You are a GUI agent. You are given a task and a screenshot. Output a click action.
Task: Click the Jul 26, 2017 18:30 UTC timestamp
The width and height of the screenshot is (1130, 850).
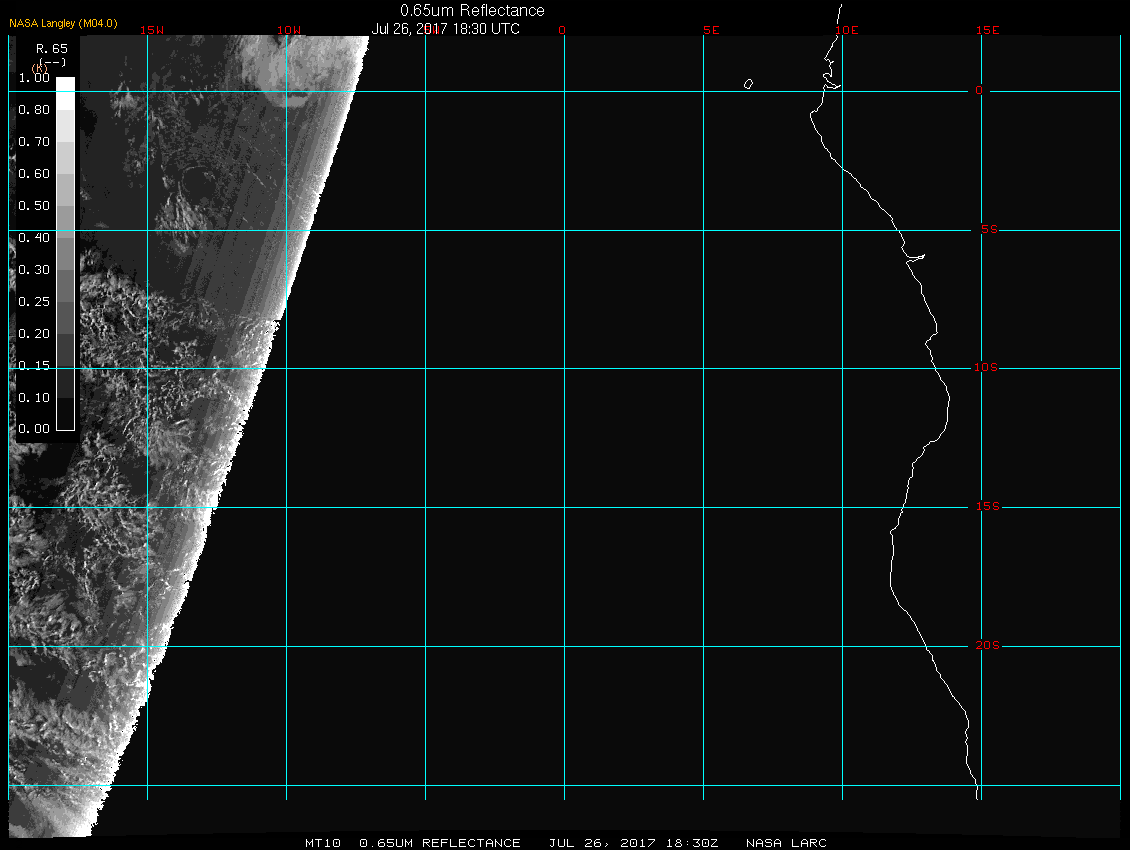[446, 29]
